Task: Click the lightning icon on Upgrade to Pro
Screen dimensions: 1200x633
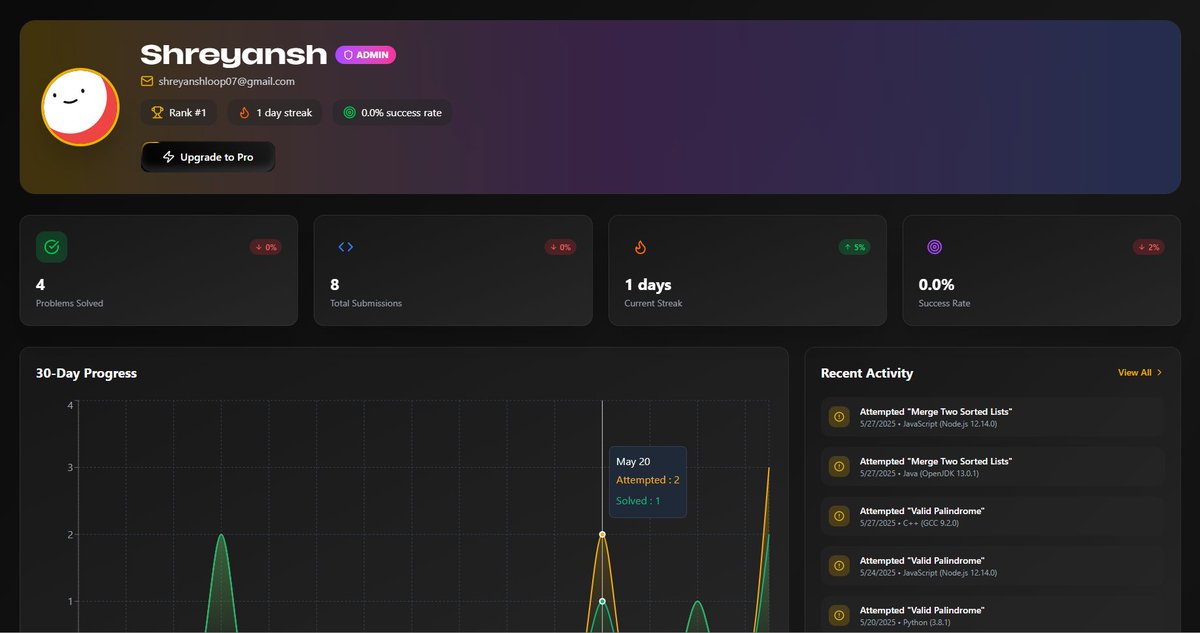Action: coord(168,157)
